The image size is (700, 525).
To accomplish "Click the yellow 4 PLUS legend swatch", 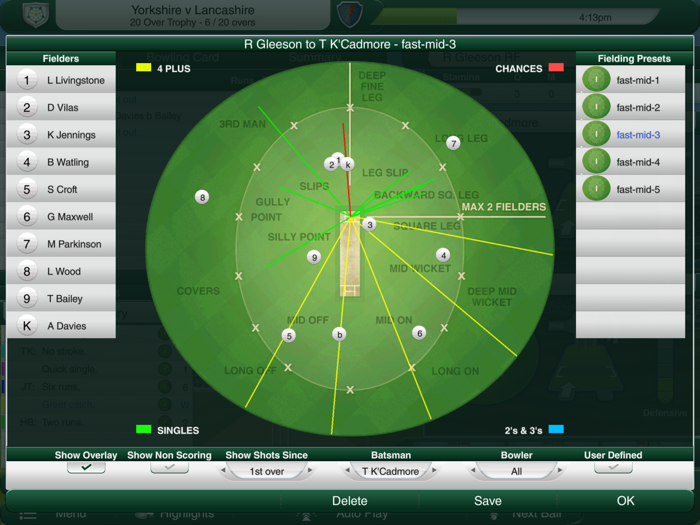I will click(143, 67).
